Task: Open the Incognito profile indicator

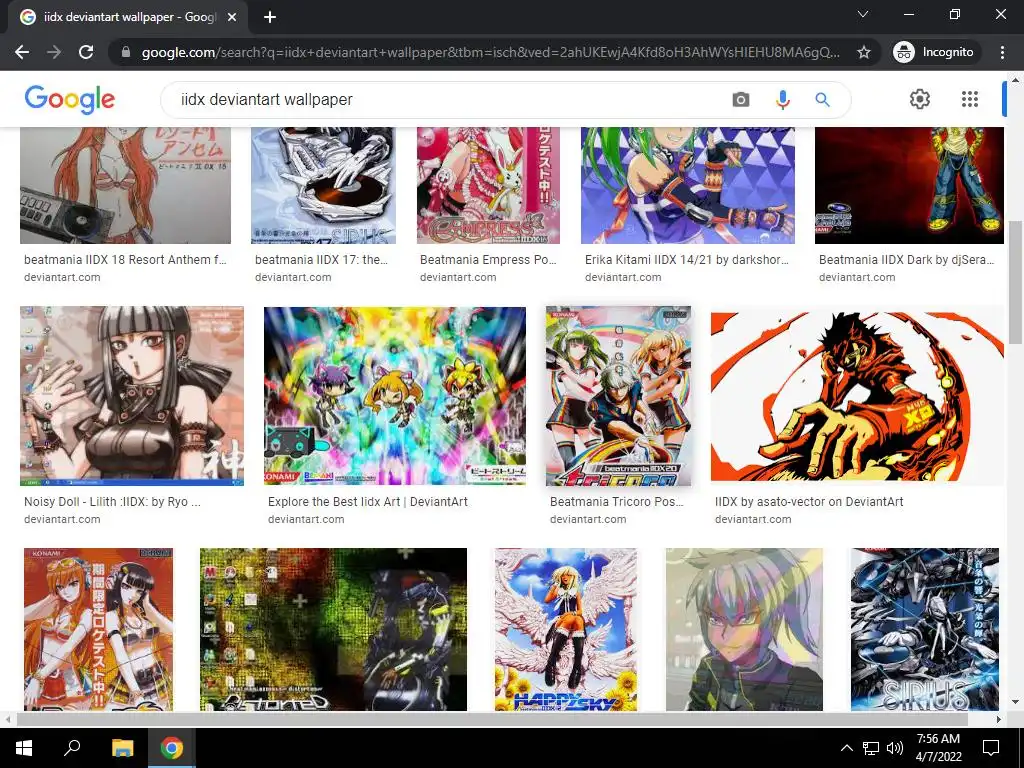Action: (934, 52)
